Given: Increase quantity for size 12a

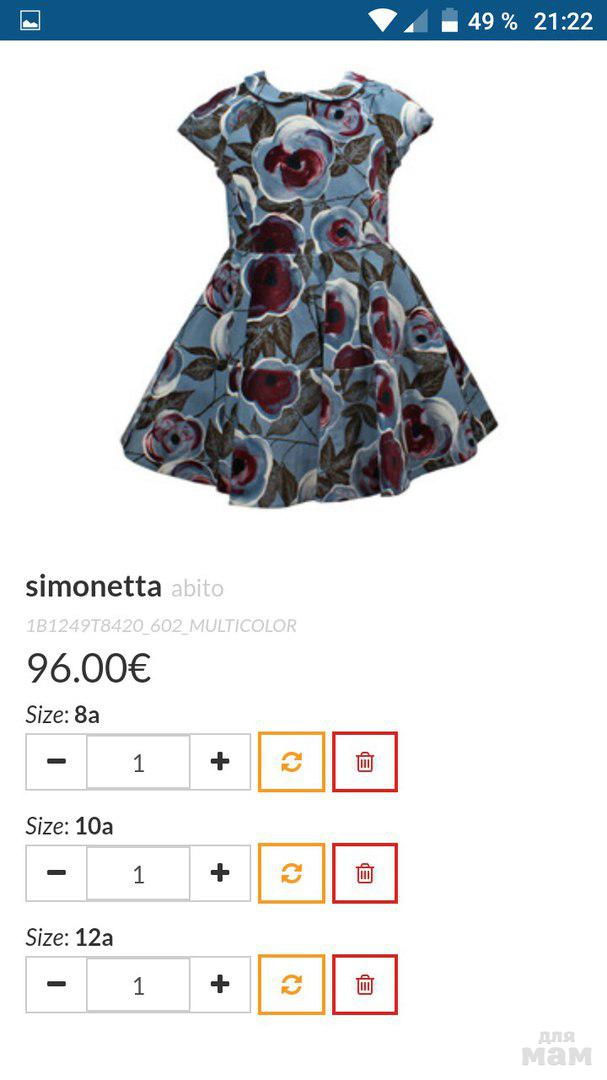Looking at the screenshot, I should point(220,985).
